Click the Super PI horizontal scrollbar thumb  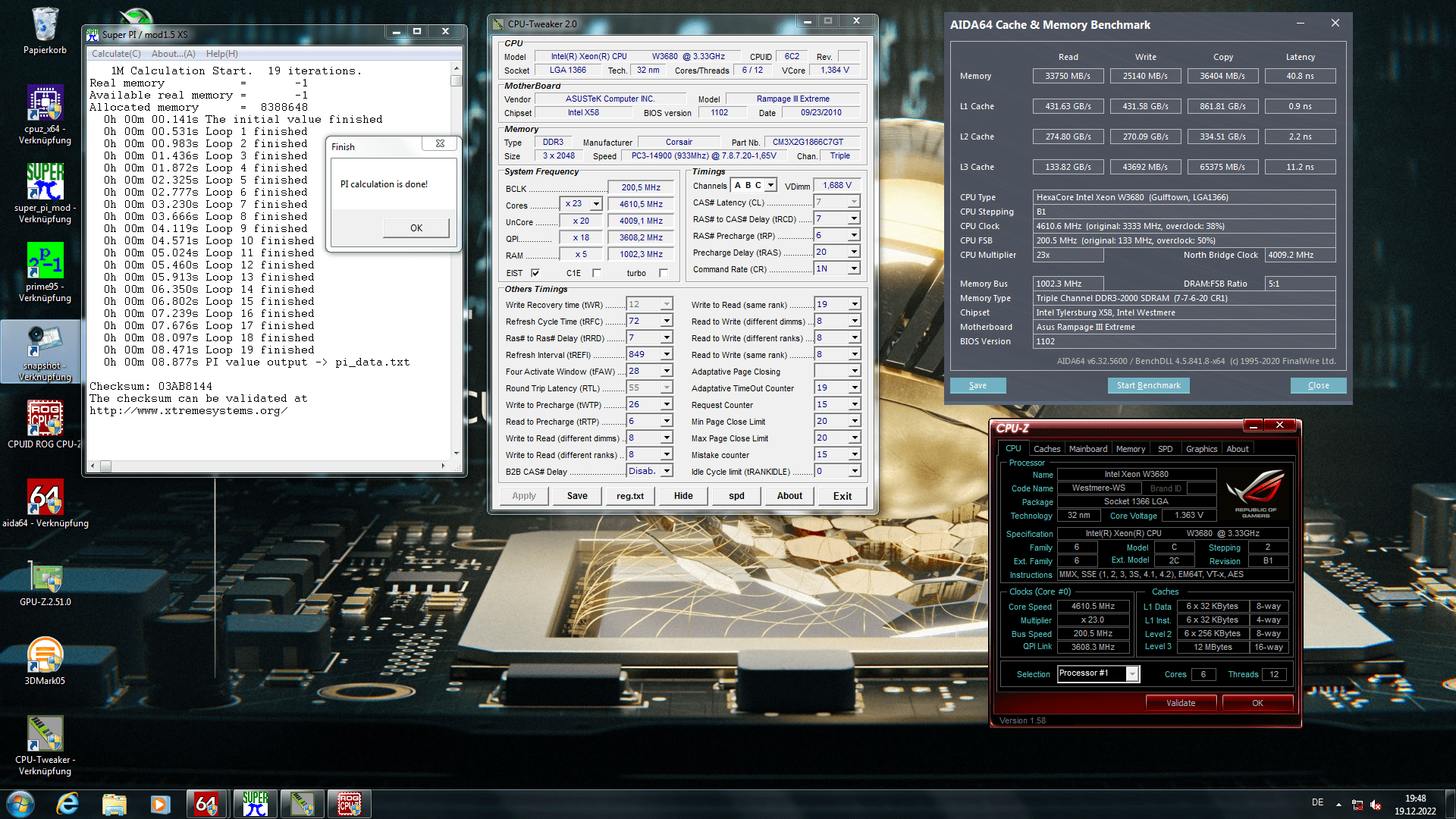(106, 466)
